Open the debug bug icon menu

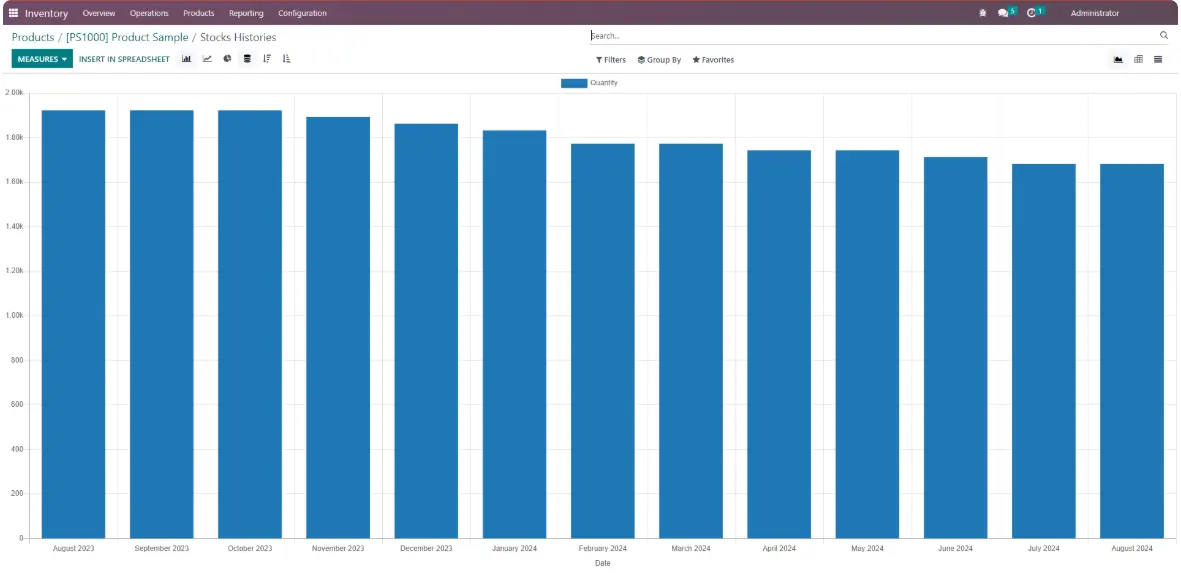pyautogui.click(x=982, y=13)
